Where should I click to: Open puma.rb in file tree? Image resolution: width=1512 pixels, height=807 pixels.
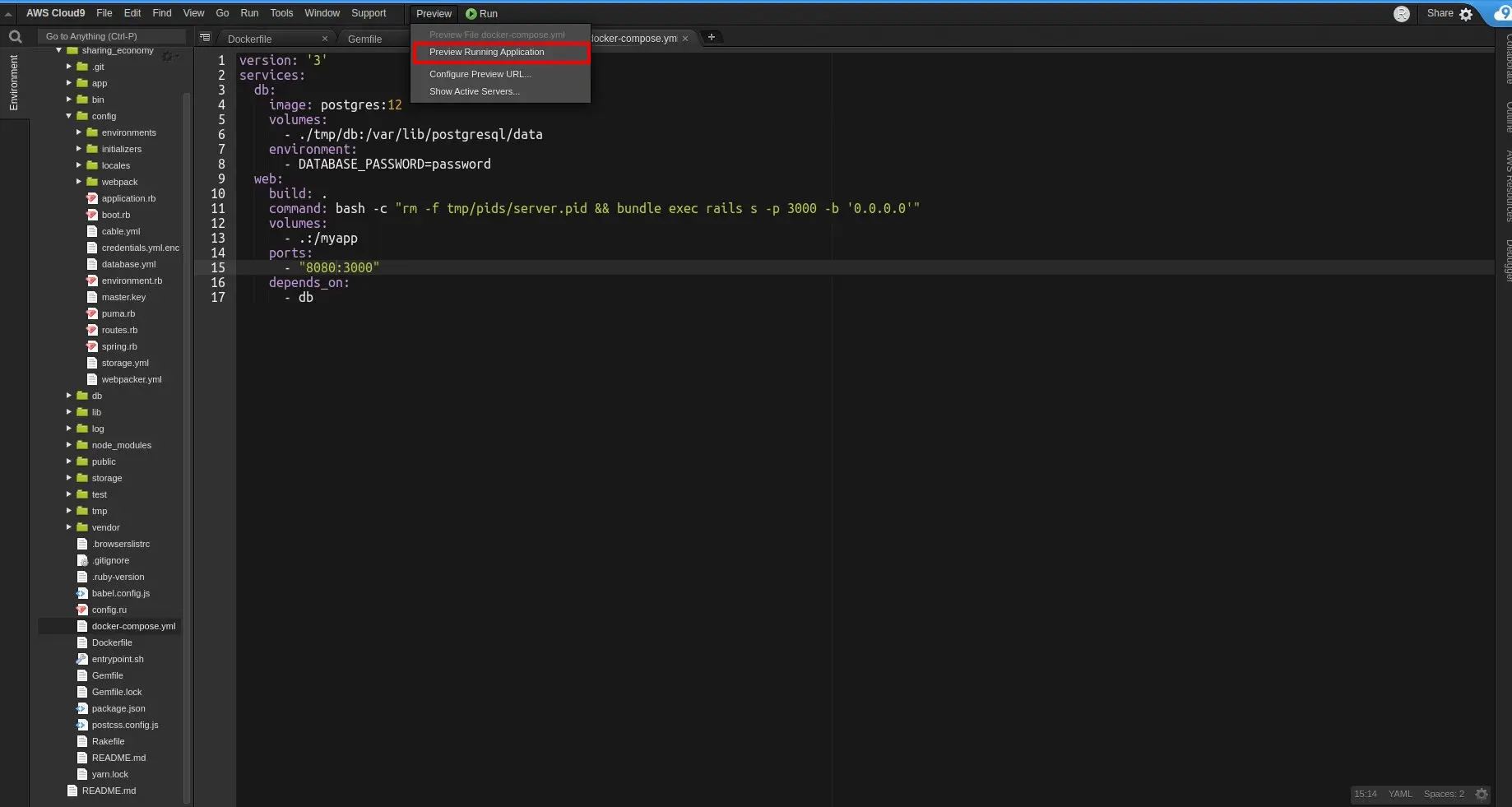coord(118,313)
